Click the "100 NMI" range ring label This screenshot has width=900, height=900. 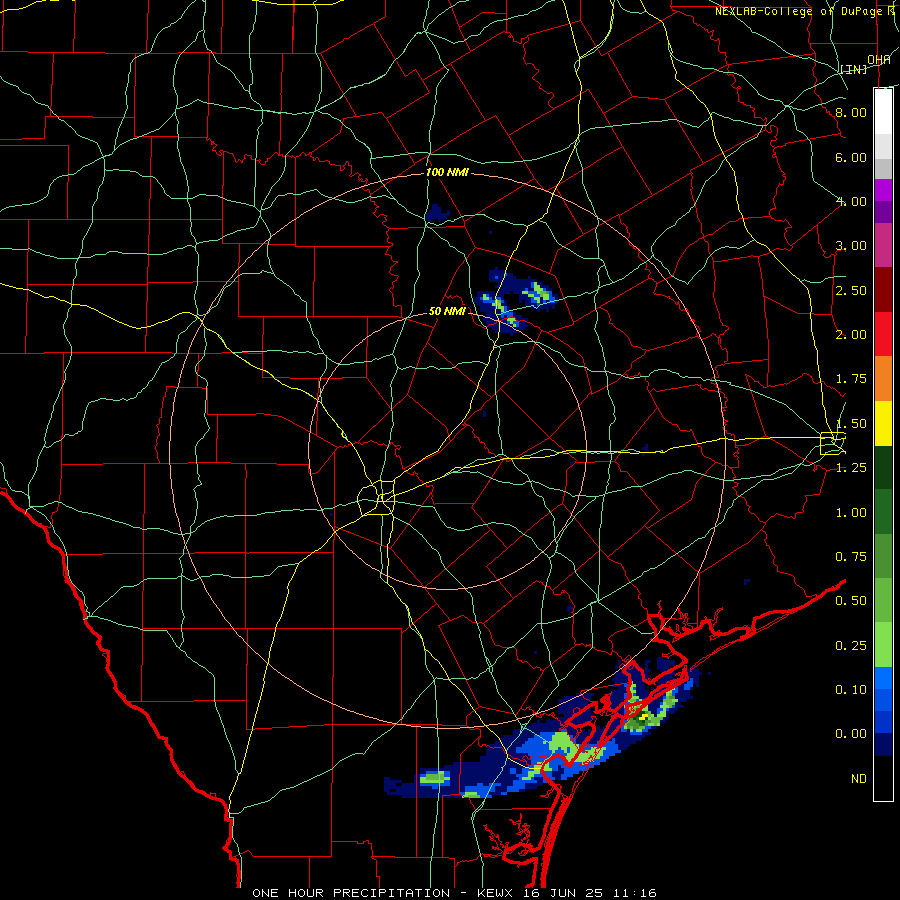[x=447, y=172]
